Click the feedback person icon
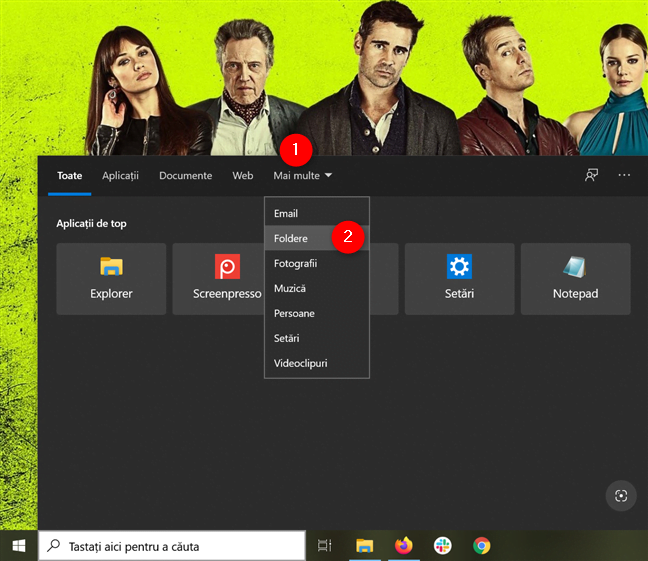Viewport: 648px width, 561px height. (x=591, y=175)
